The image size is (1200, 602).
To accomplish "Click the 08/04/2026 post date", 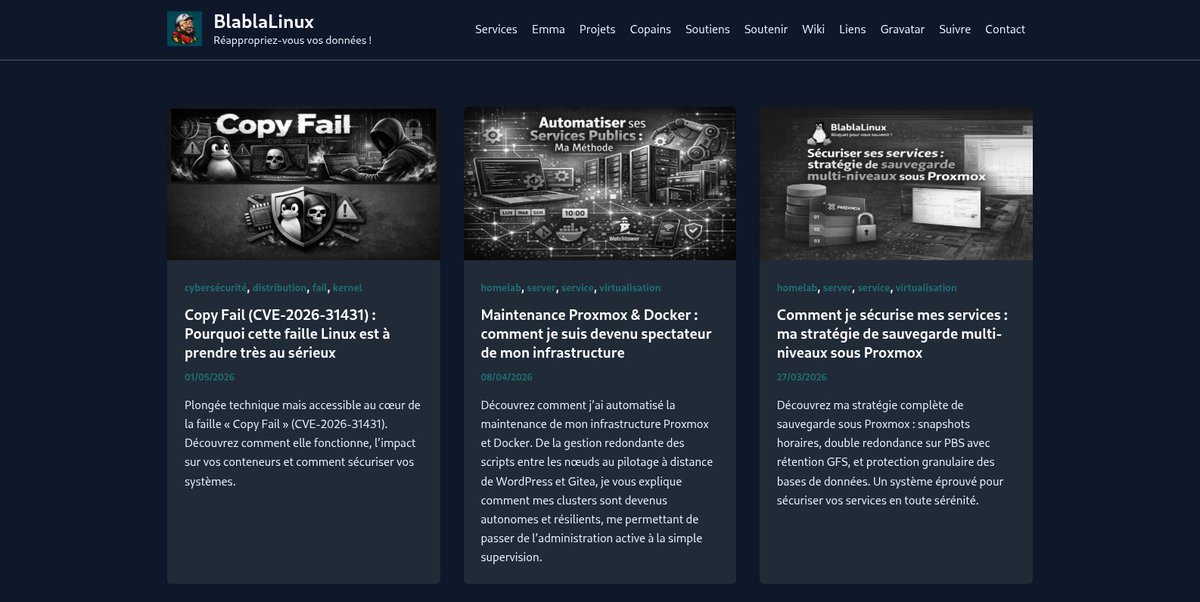I will (506, 377).
